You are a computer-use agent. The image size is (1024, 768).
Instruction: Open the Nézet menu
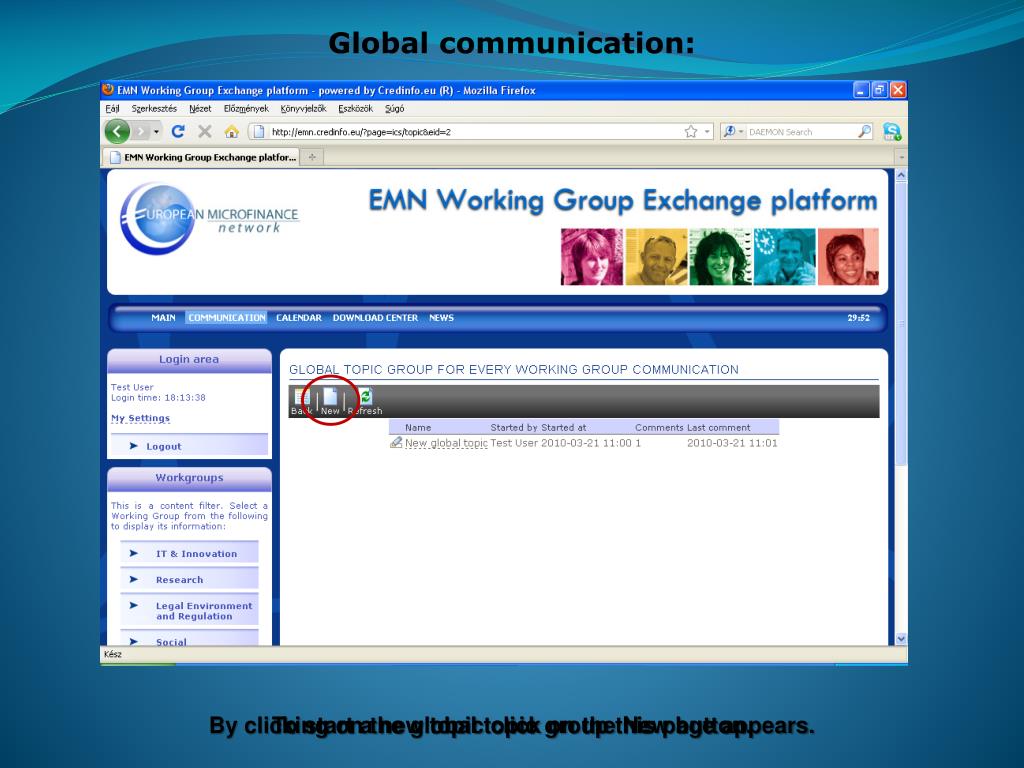point(200,108)
